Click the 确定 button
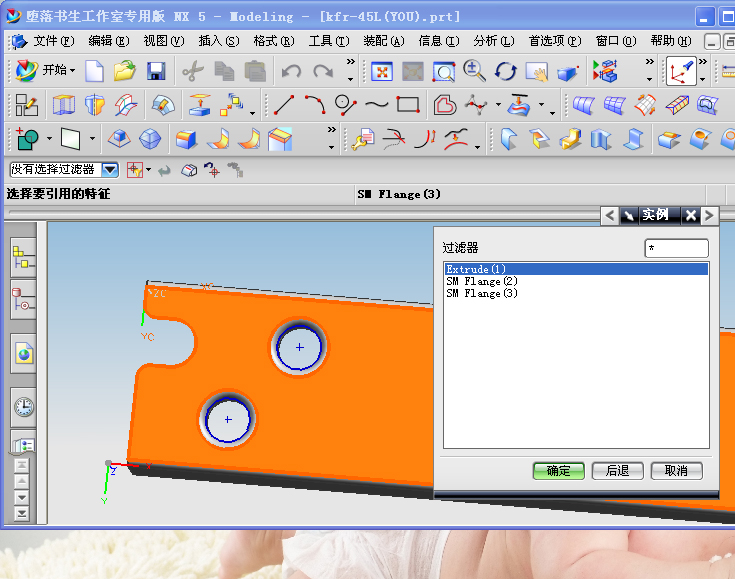 point(558,471)
